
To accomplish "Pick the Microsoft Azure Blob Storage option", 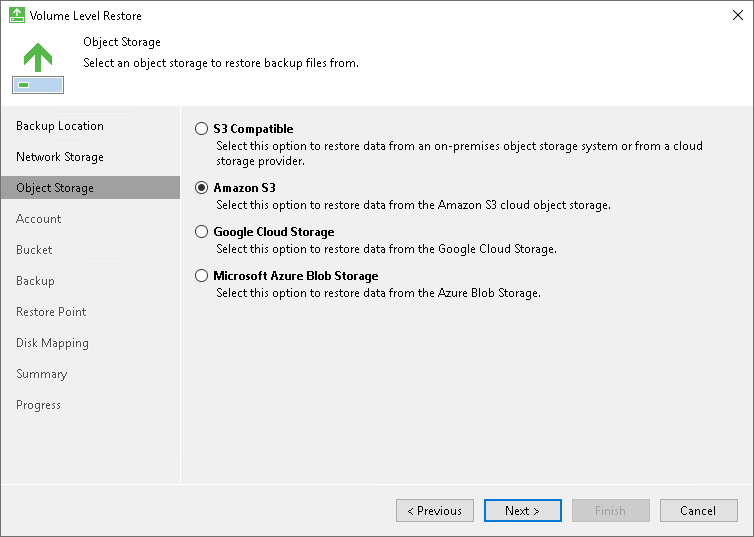I will 201,275.
